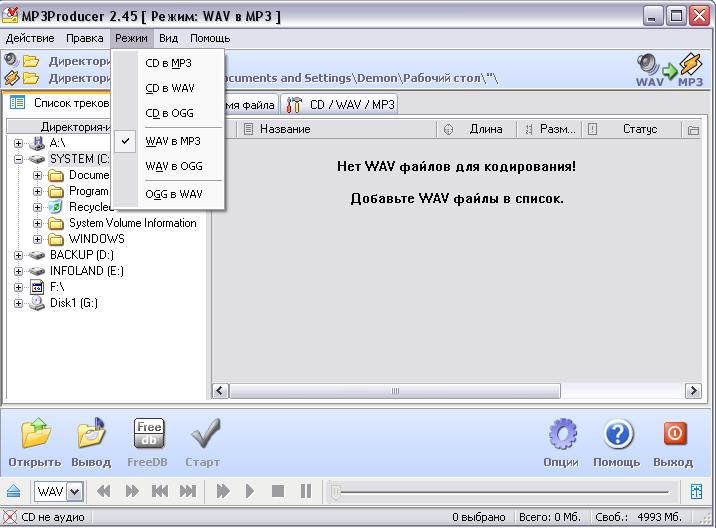Click the source directory folder icon
The image size is (716, 528).
31,61
